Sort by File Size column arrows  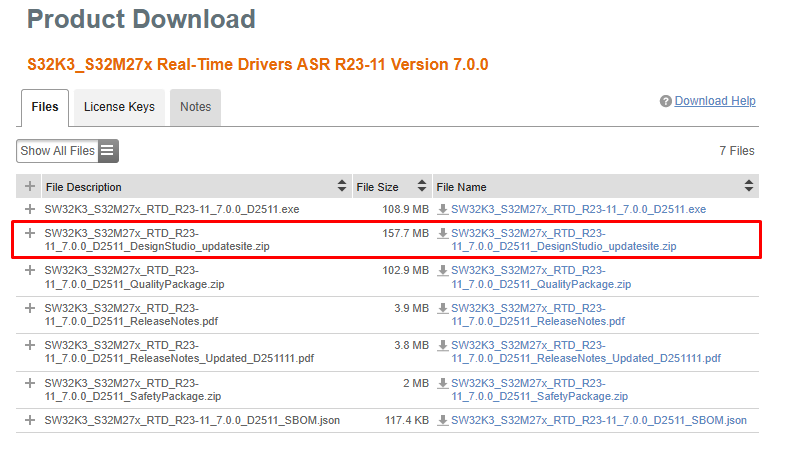(x=422, y=186)
